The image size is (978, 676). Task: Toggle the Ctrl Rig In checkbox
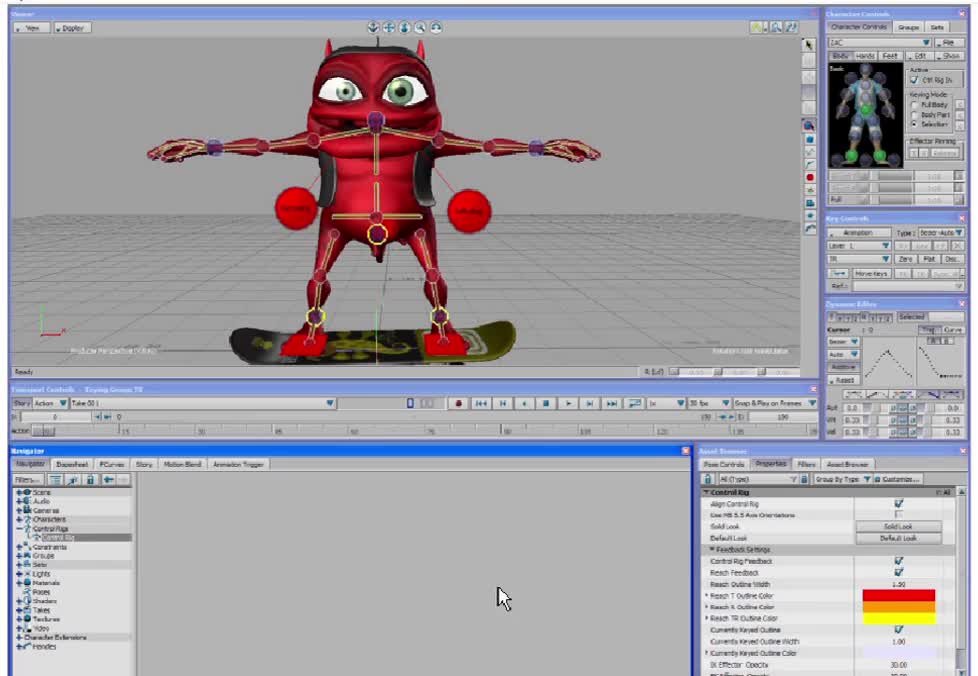pyautogui.click(x=914, y=79)
